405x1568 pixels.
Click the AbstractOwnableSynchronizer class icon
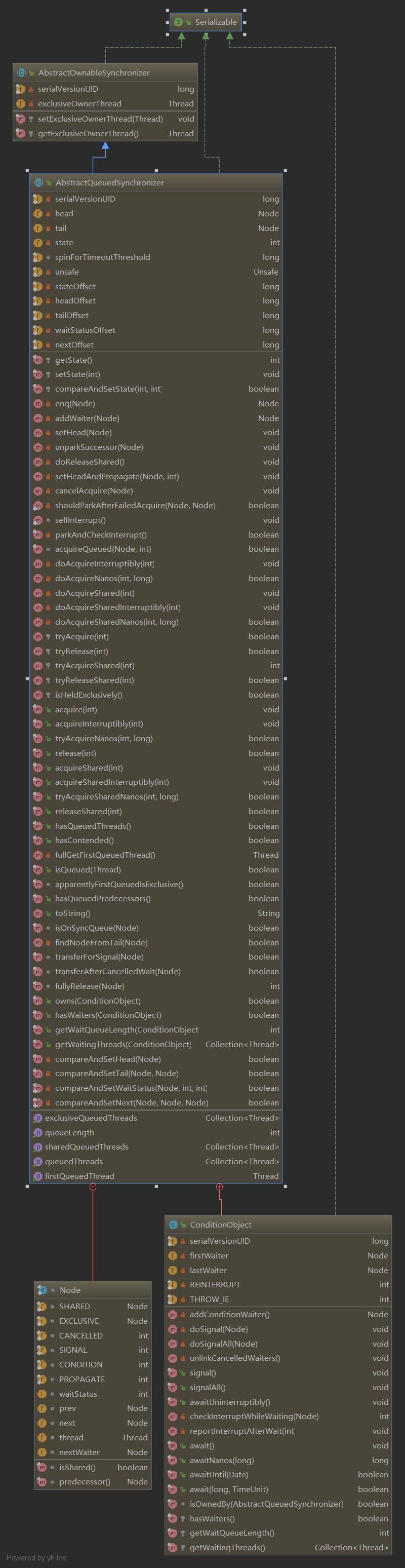[22, 72]
